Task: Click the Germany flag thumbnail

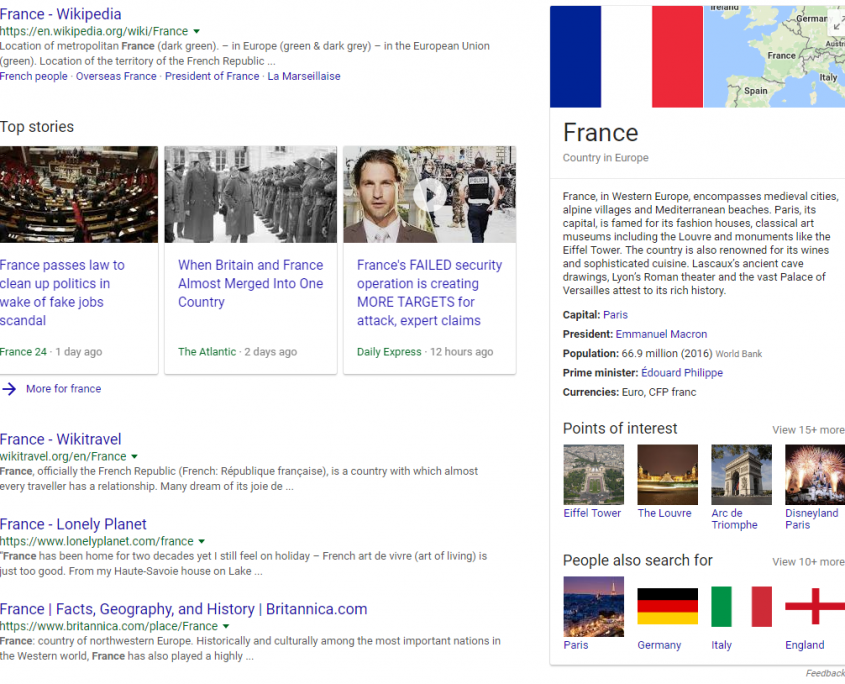Action: click(667, 606)
